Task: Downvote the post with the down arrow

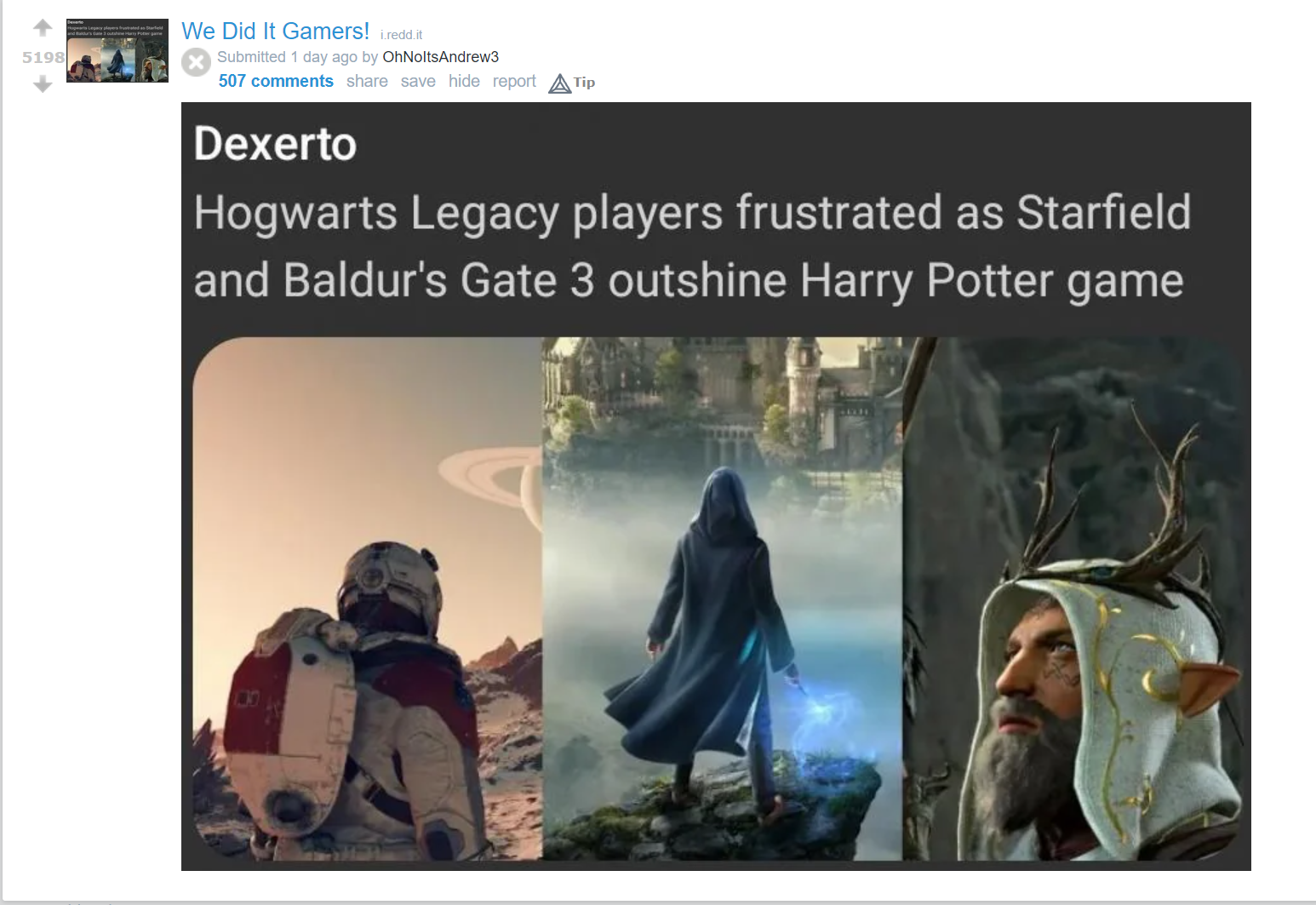Action: coord(43,84)
